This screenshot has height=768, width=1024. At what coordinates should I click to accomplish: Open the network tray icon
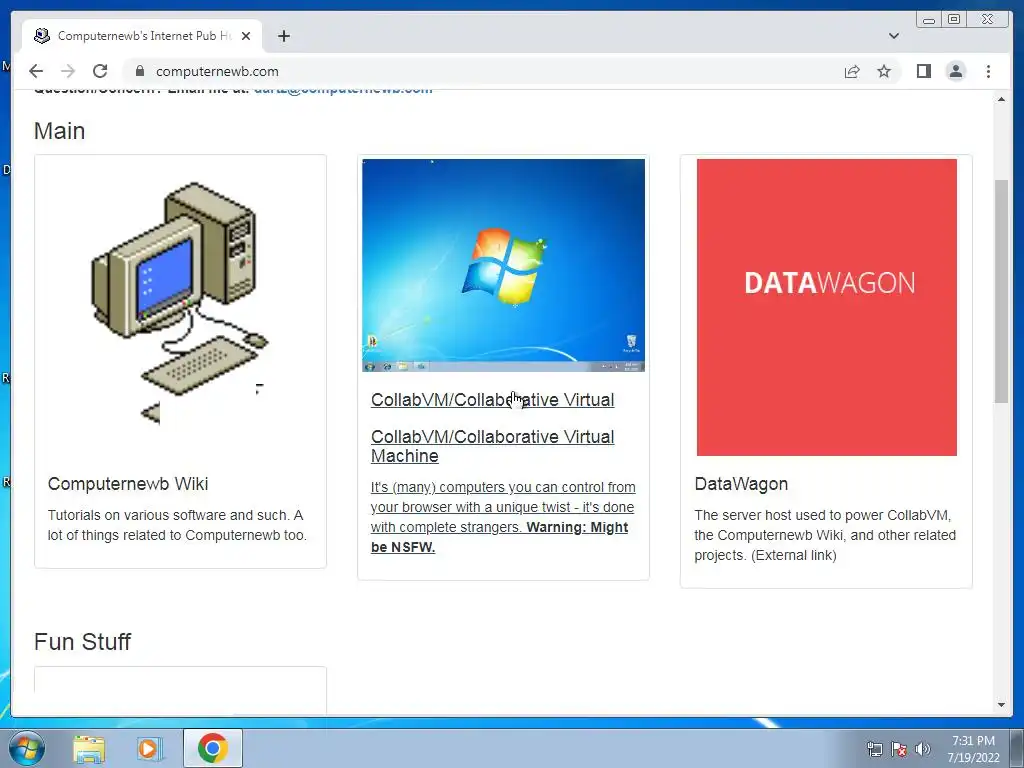click(x=874, y=749)
